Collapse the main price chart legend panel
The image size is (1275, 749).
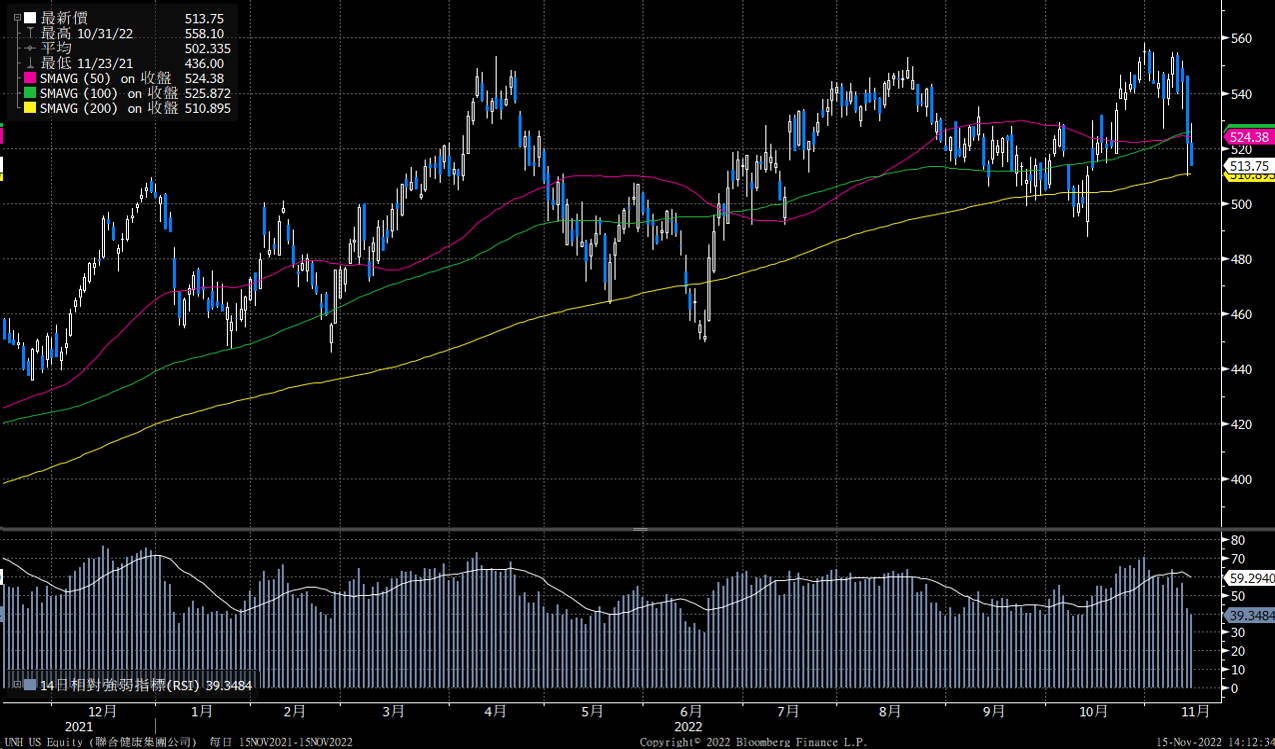[x=17, y=17]
